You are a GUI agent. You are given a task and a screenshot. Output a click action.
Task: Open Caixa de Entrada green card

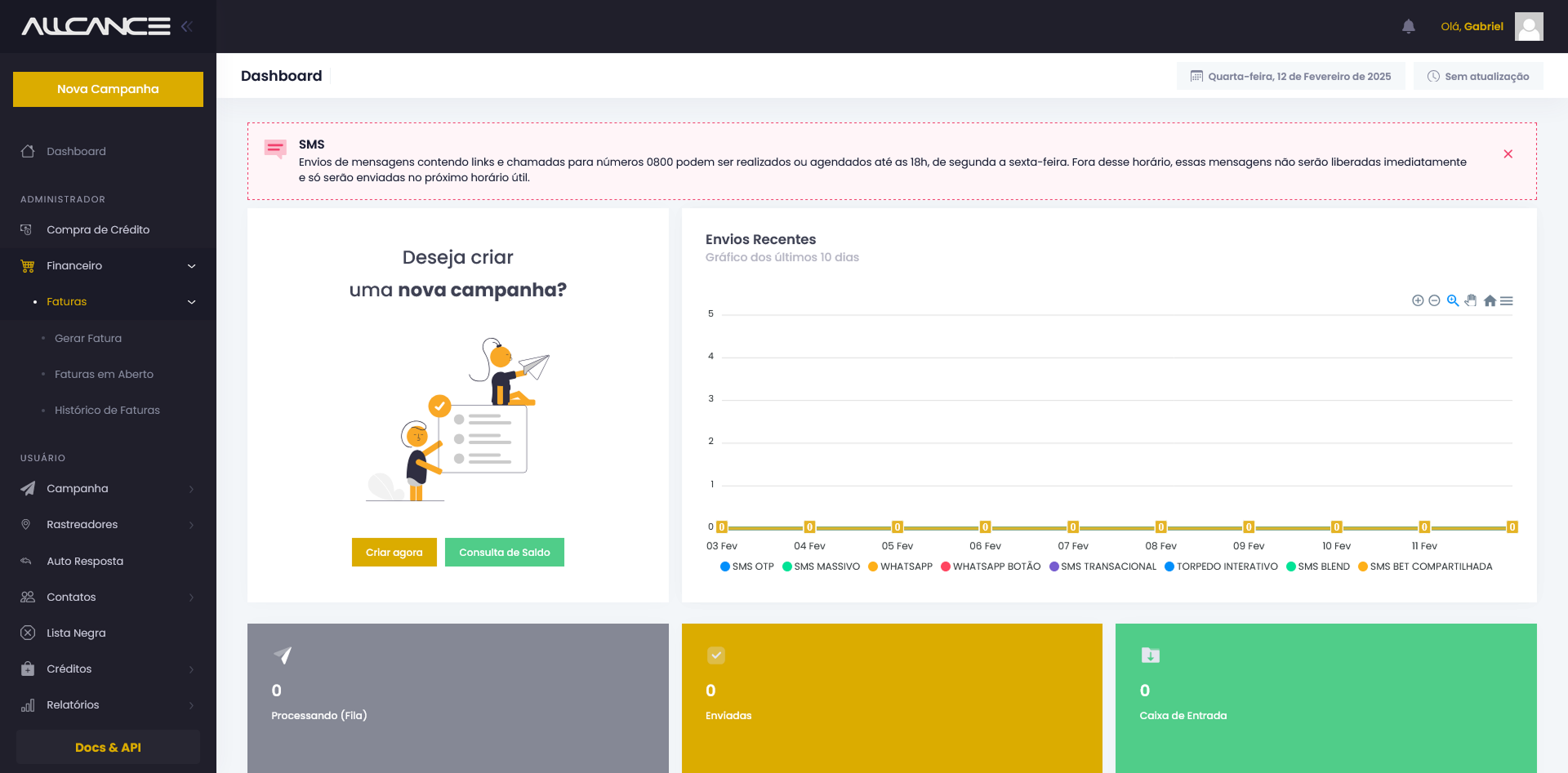1326,699
